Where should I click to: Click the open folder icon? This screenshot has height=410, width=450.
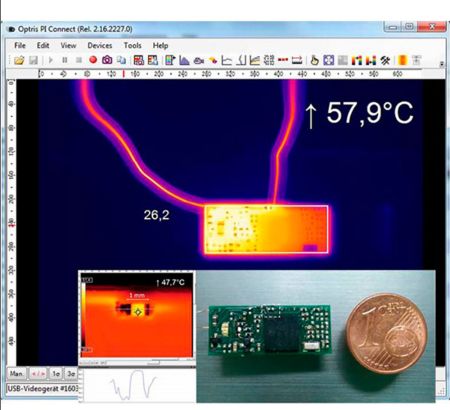tap(19, 60)
